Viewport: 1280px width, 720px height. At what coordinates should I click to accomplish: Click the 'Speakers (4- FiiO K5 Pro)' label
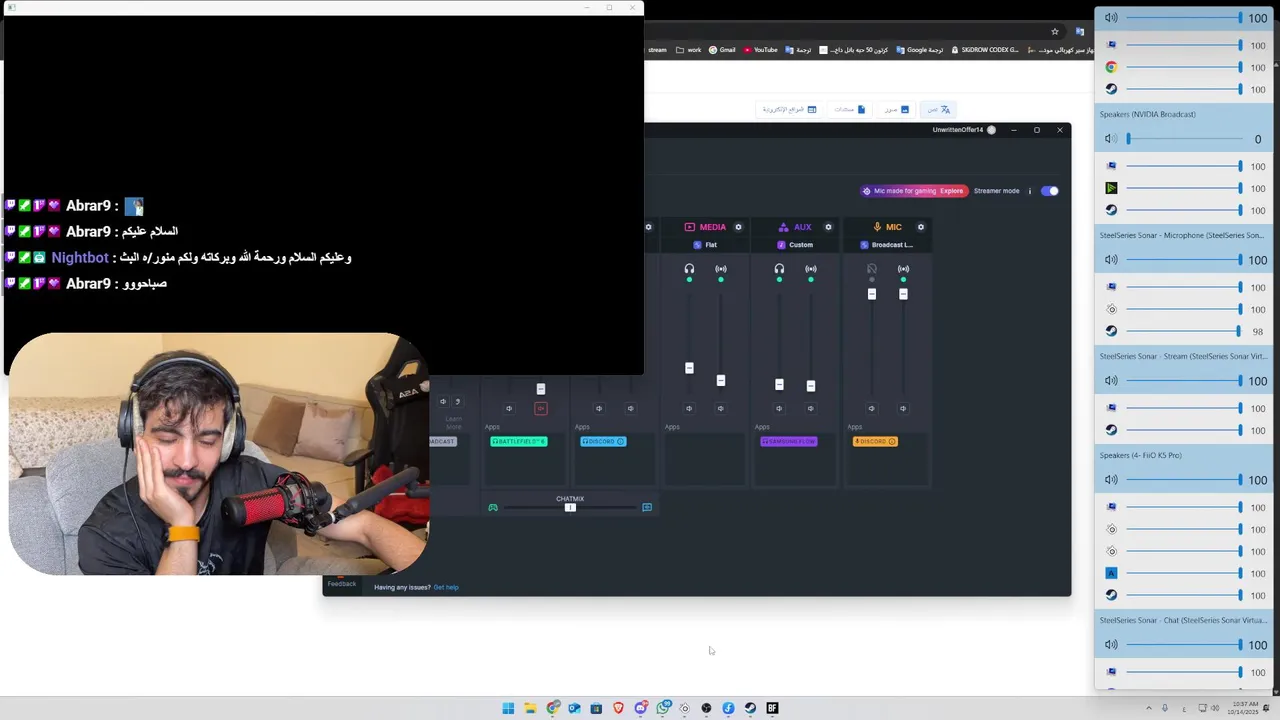(1141, 455)
